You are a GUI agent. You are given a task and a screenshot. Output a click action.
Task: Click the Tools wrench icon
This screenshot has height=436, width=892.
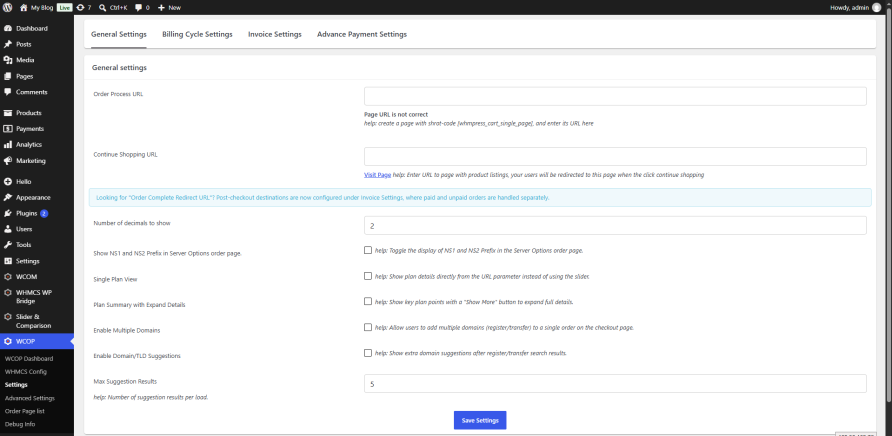pyautogui.click(x=8, y=245)
